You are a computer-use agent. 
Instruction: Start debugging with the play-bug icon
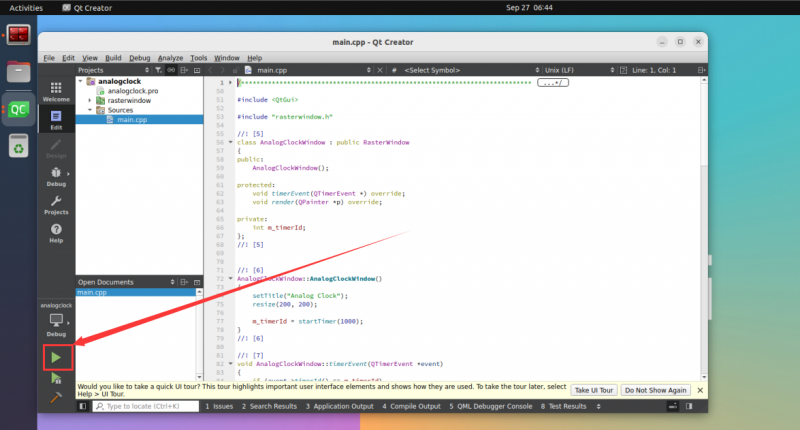coord(56,378)
